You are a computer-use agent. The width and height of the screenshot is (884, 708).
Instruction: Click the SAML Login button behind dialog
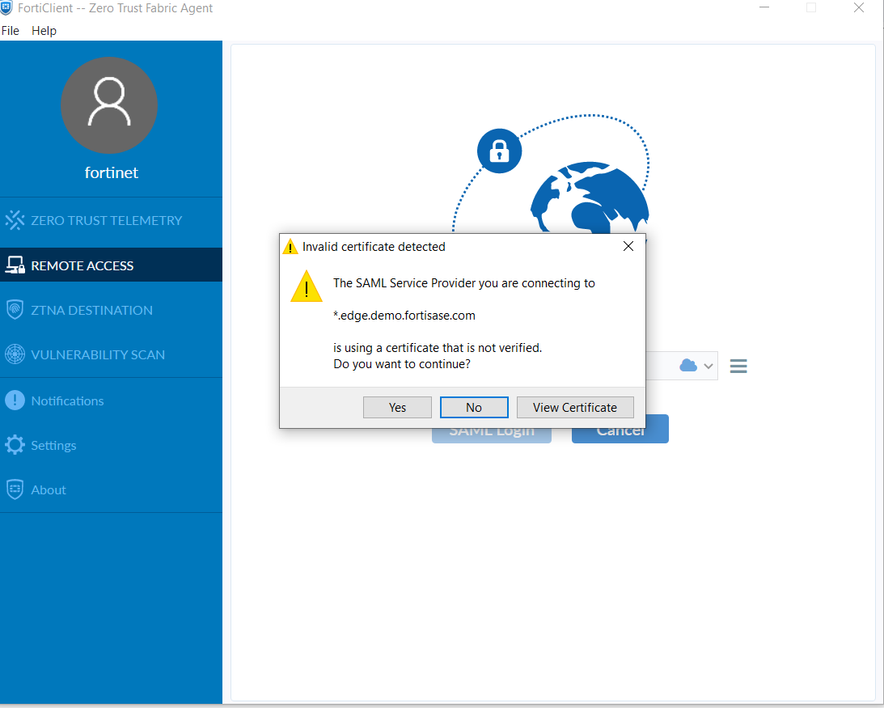492,435
